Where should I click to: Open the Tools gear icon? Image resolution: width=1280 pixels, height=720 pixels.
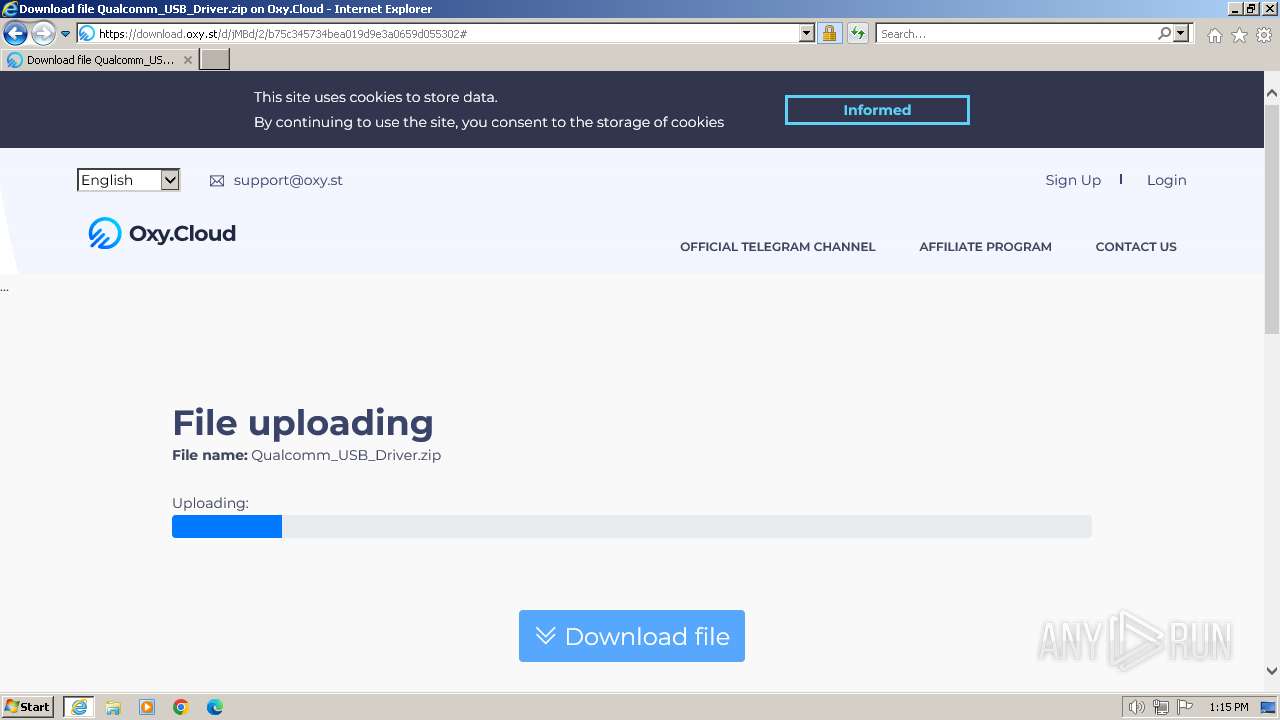point(1264,35)
